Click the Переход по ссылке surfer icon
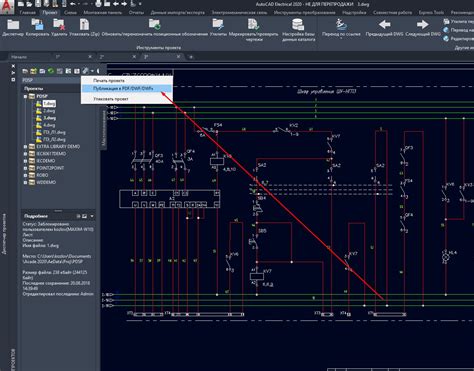Viewport: 474px width, 371px height. 341,24
